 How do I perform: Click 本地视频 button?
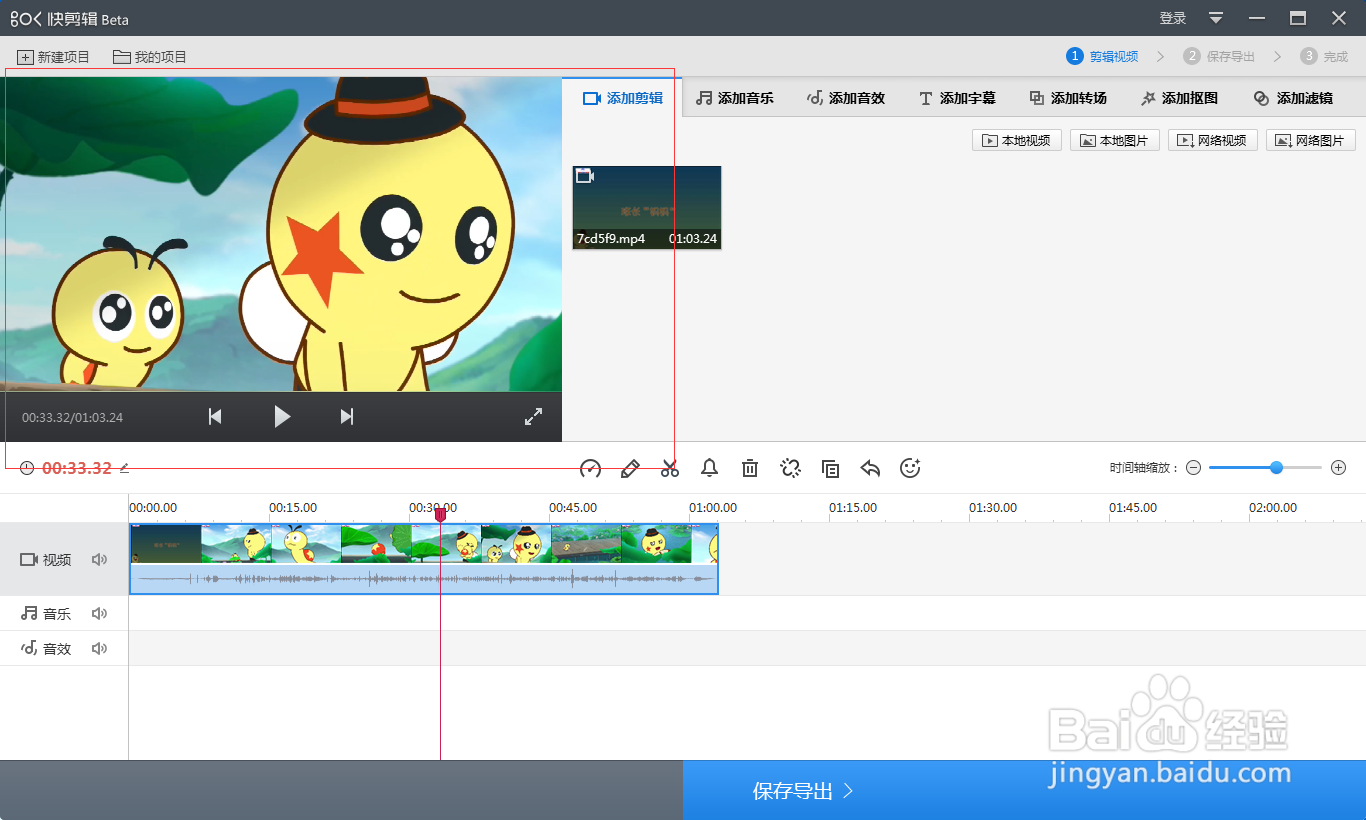[x=1017, y=141]
